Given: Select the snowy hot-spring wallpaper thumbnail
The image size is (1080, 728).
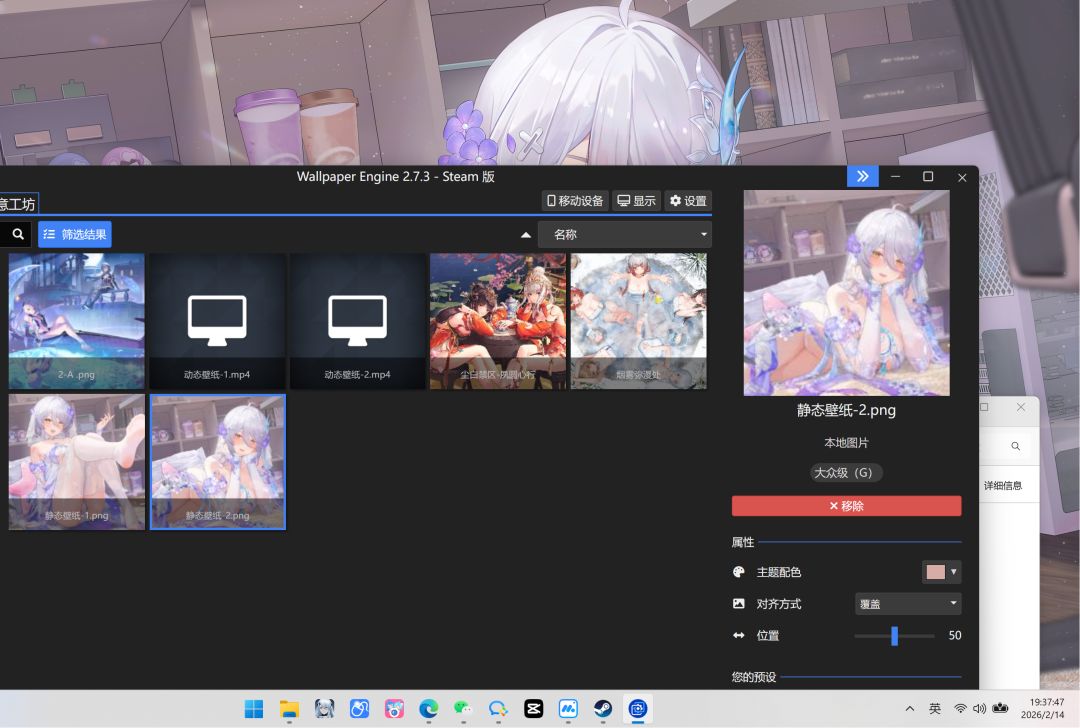Looking at the screenshot, I should (x=638, y=321).
